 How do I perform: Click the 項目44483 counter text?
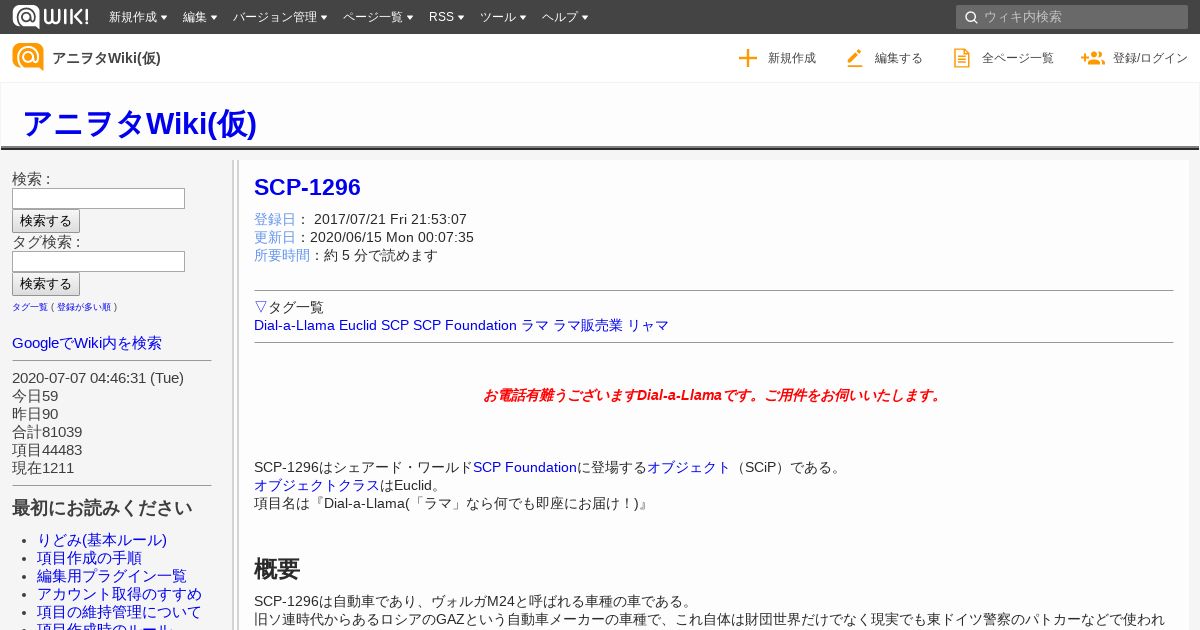(x=47, y=450)
